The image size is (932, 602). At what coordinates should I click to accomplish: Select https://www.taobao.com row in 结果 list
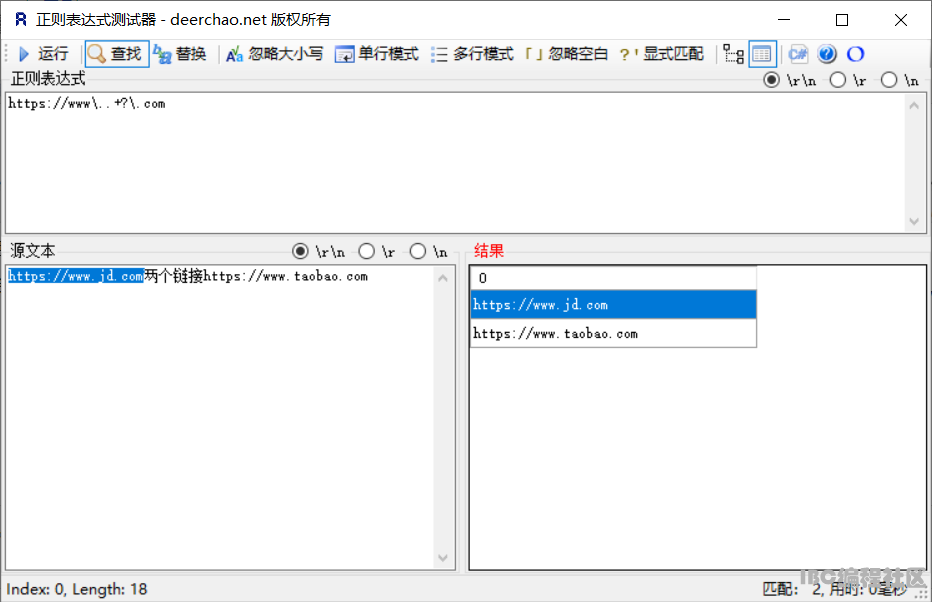[613, 333]
